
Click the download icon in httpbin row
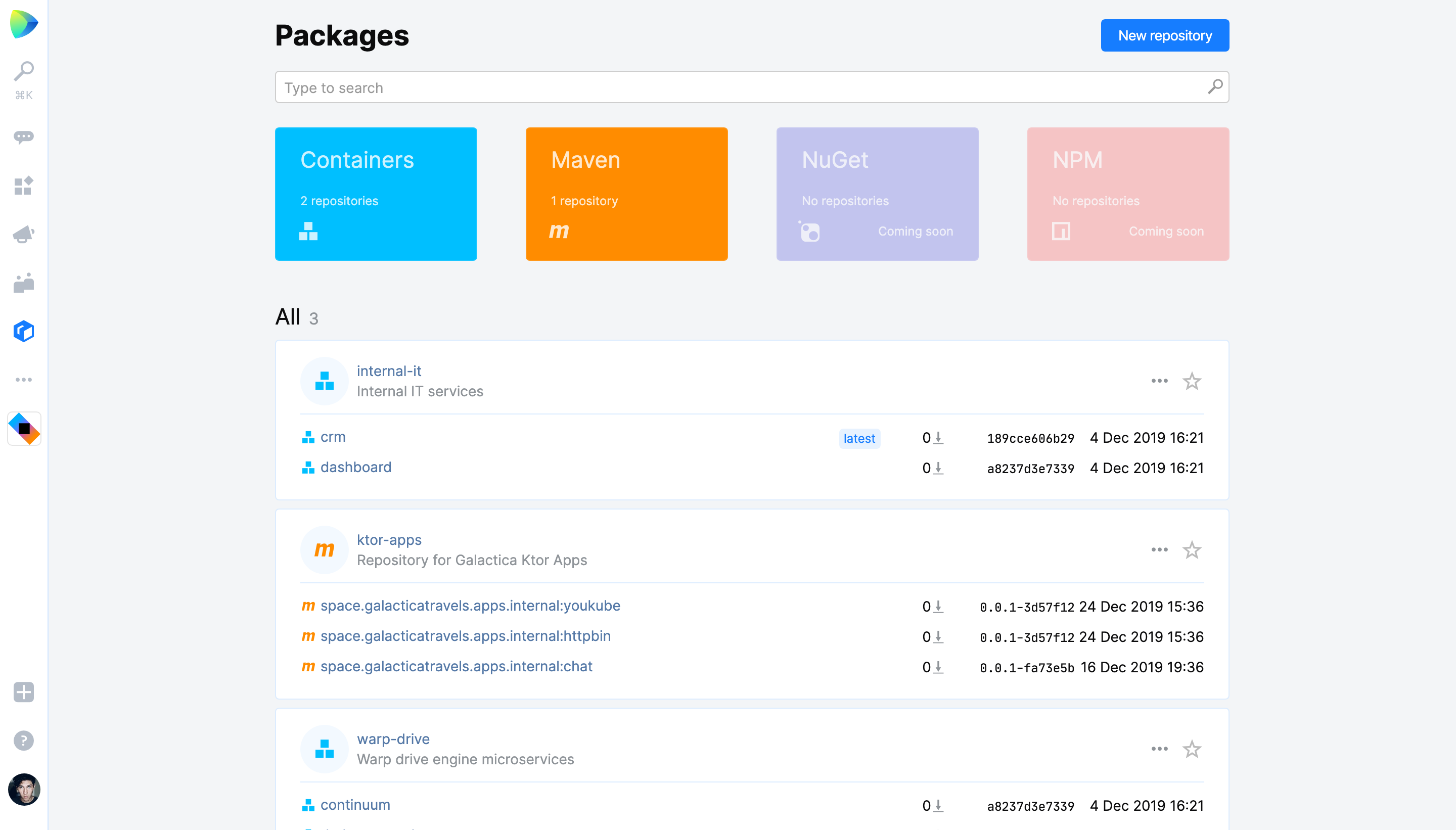click(938, 637)
